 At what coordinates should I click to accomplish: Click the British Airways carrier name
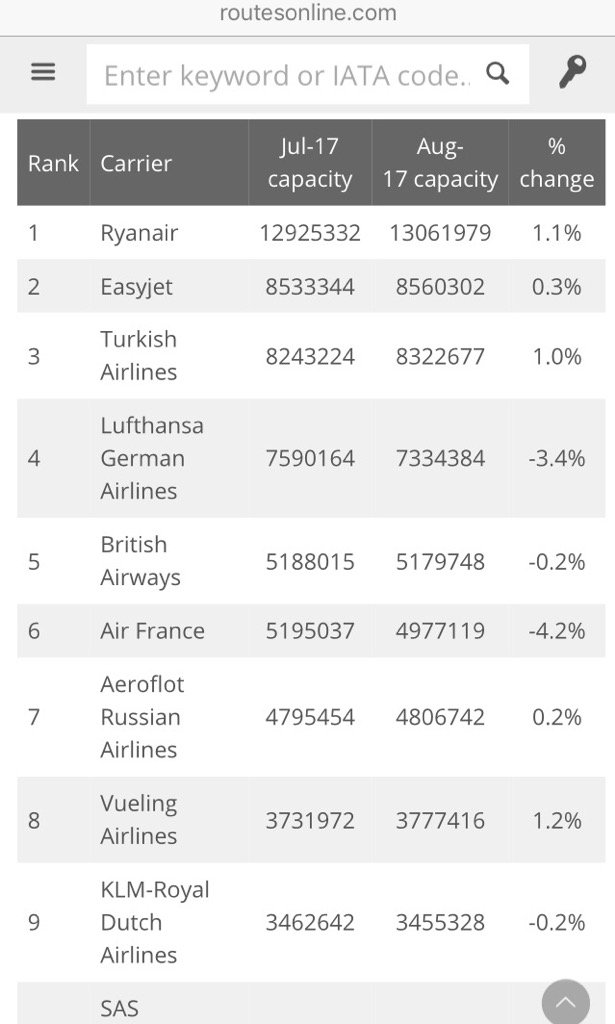coord(140,561)
